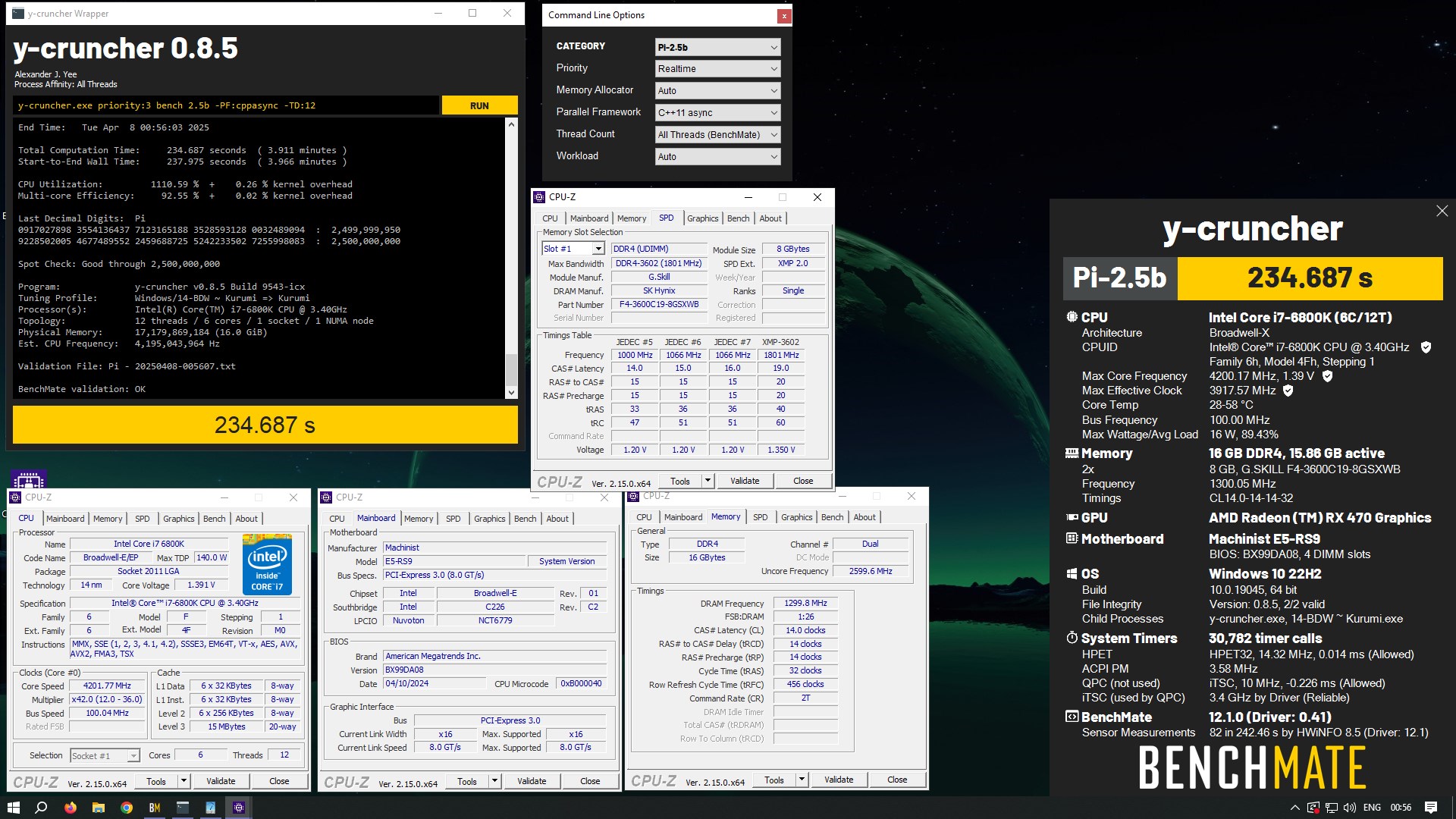Click the Core Speed value 4201.77 MHz
Viewport: 1456px width, 819px height.
[107, 686]
